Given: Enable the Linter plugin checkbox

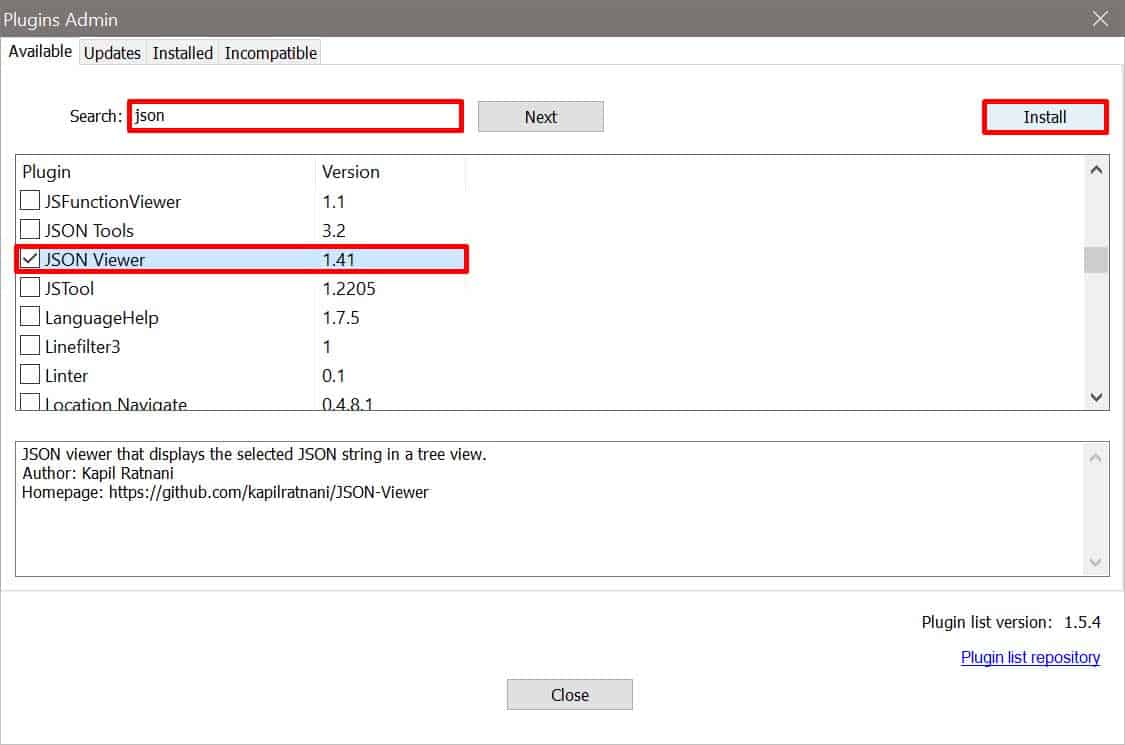Looking at the screenshot, I should click(x=30, y=375).
